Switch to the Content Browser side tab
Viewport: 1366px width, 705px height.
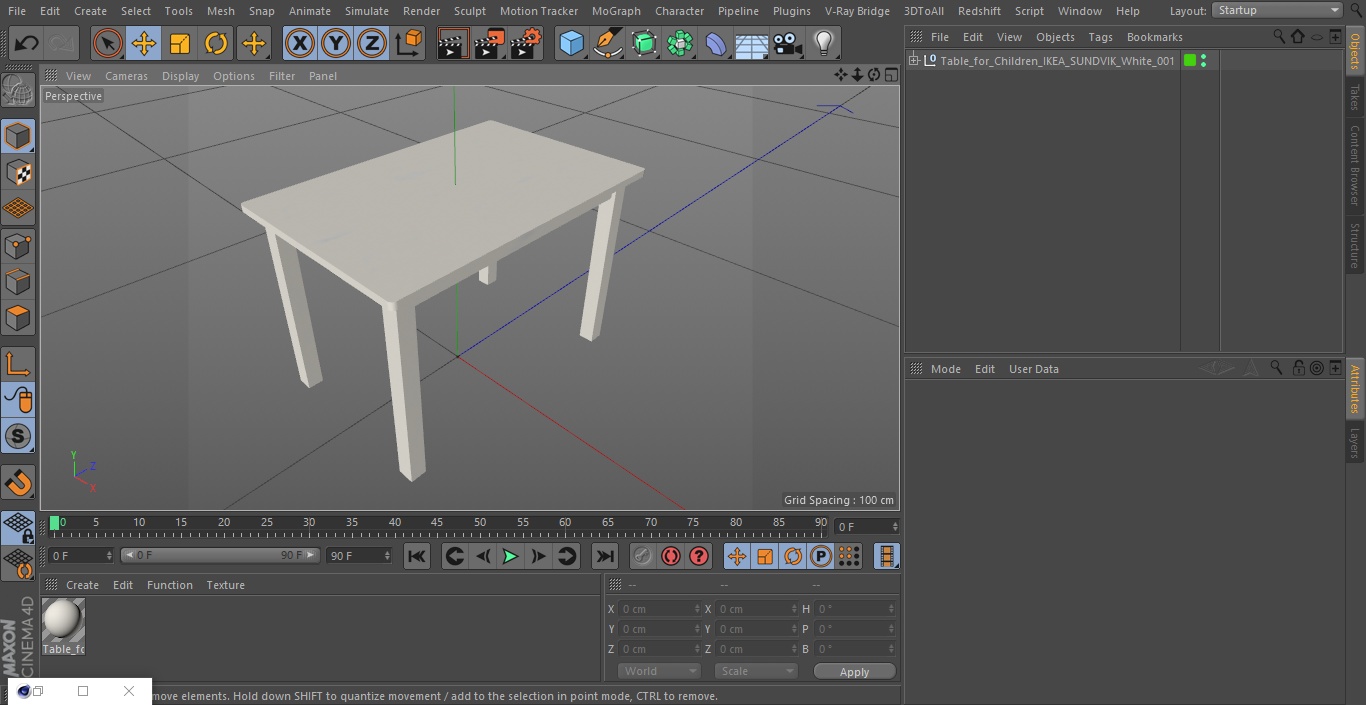pos(1355,165)
